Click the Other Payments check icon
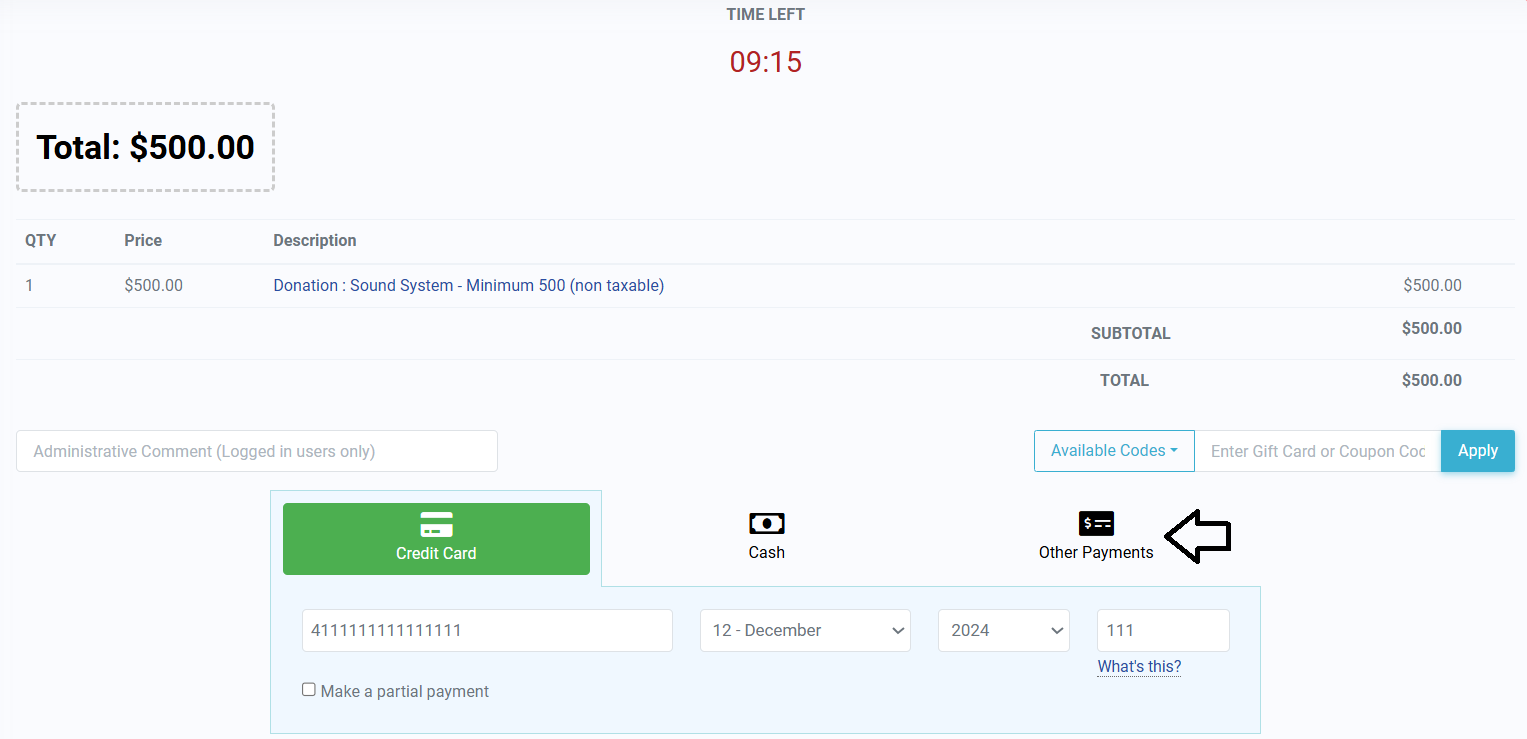The height and width of the screenshot is (739, 1527). pos(1096,523)
